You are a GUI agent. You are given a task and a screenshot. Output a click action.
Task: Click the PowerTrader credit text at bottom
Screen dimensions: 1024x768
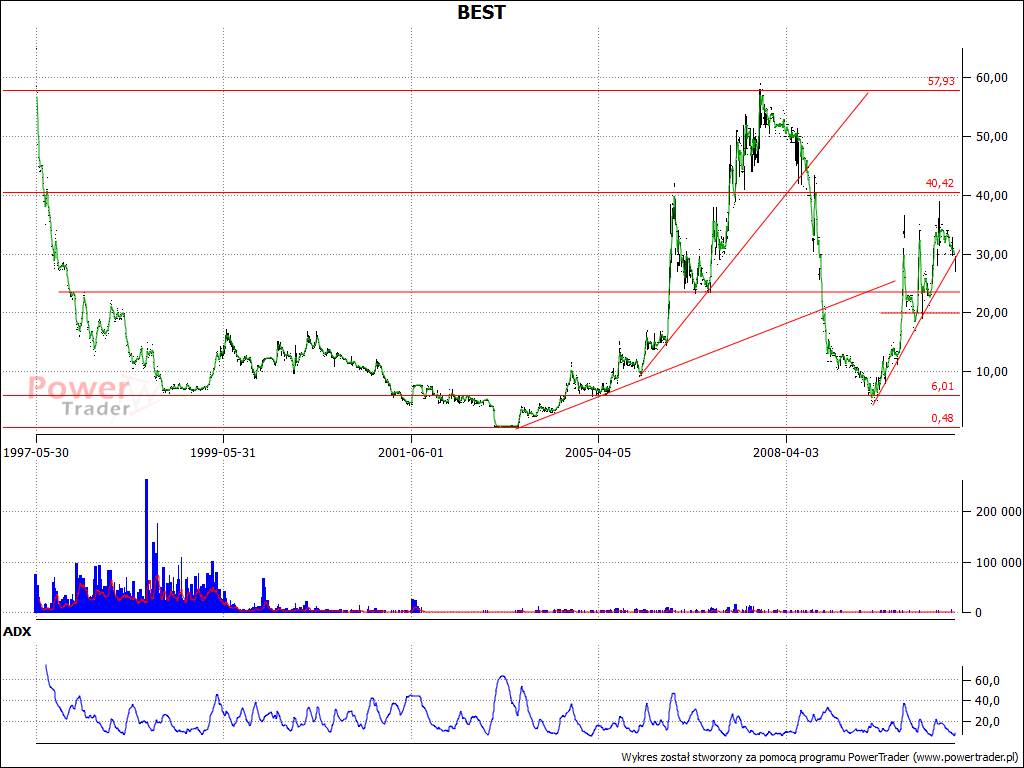click(x=822, y=757)
